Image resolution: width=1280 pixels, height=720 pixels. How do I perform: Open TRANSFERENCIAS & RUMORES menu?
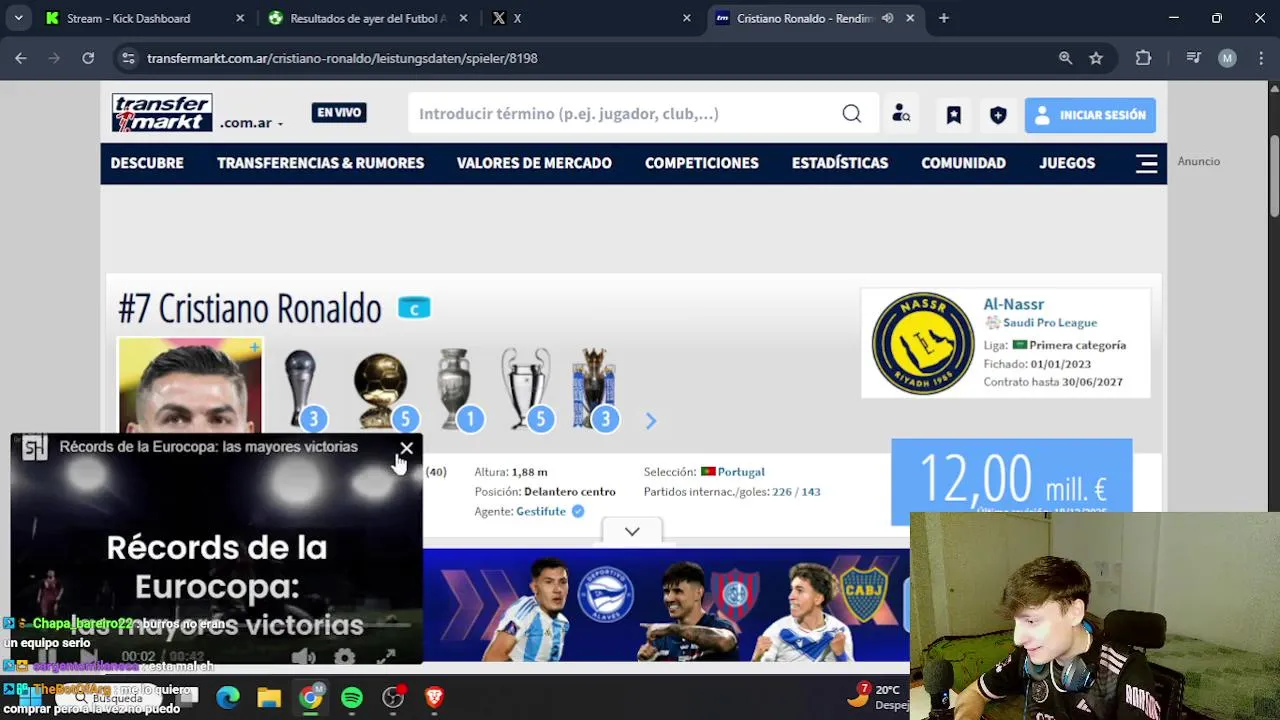320,163
